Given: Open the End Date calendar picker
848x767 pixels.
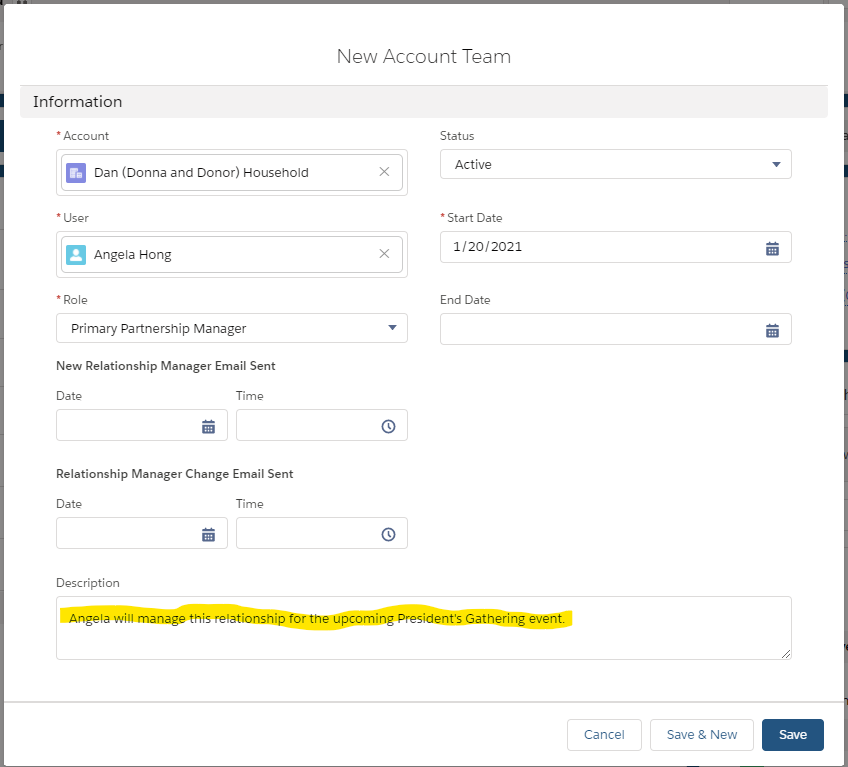Looking at the screenshot, I should (772, 330).
